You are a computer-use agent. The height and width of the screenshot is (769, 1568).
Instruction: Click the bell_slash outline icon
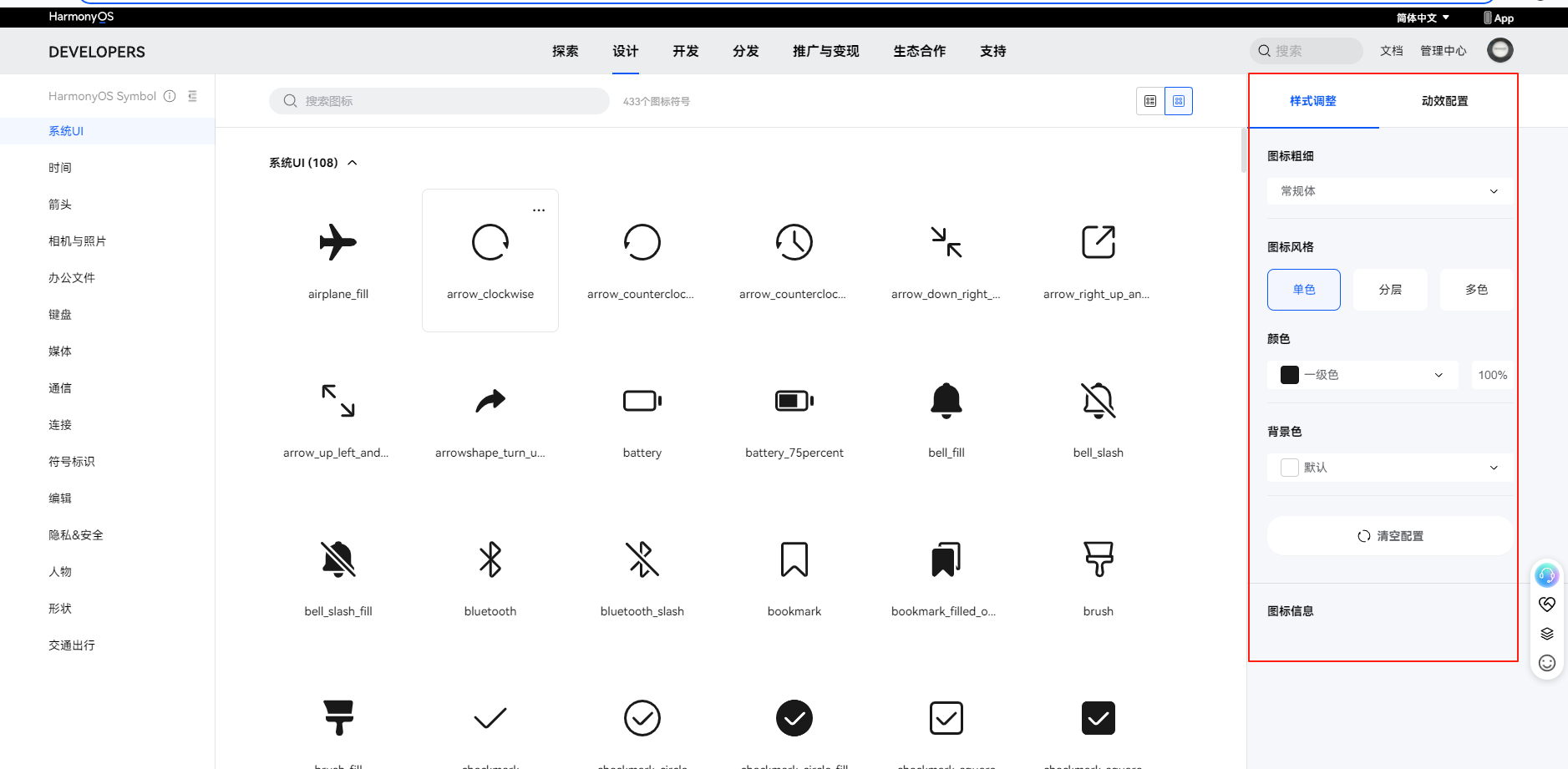click(1099, 401)
